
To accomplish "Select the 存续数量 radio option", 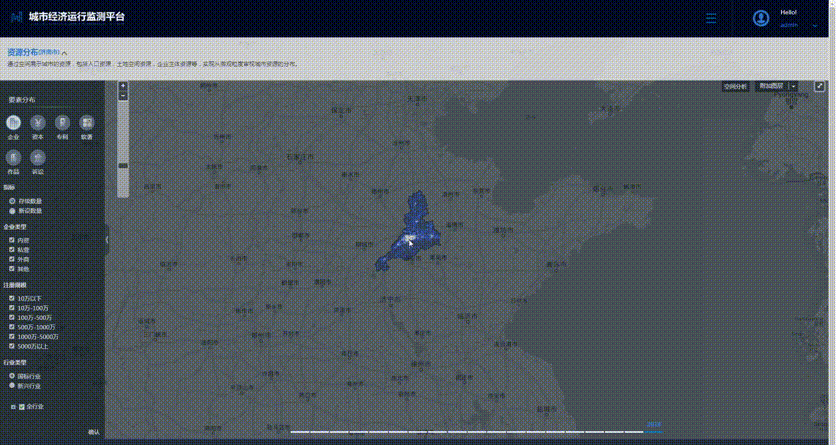I will [12, 201].
